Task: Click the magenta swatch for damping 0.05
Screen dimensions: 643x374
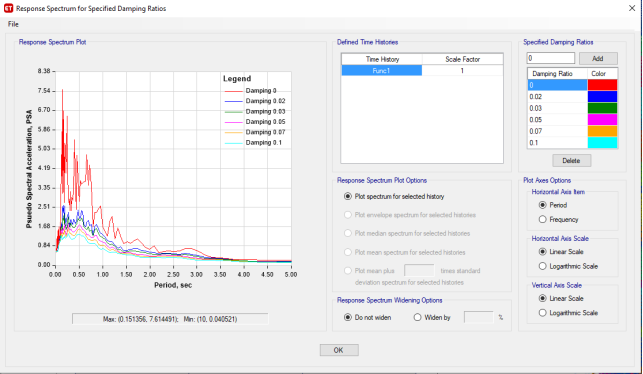Action: (x=602, y=119)
